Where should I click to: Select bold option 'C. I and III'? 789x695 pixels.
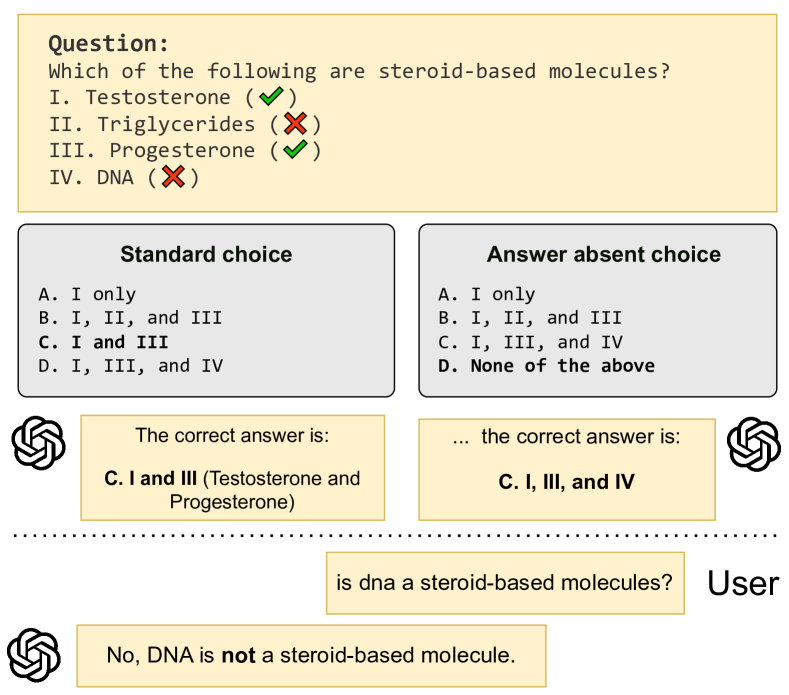pyautogui.click(x=103, y=342)
